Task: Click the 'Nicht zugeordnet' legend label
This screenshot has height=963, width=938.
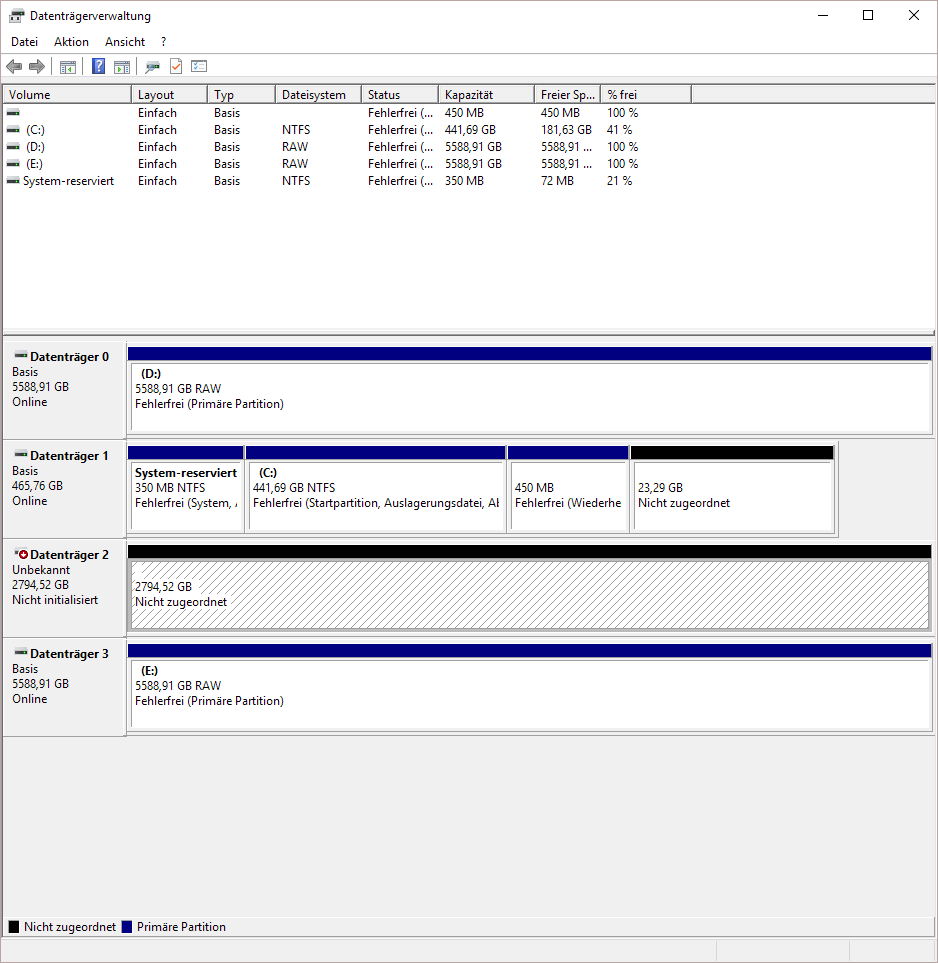Action: click(70, 927)
